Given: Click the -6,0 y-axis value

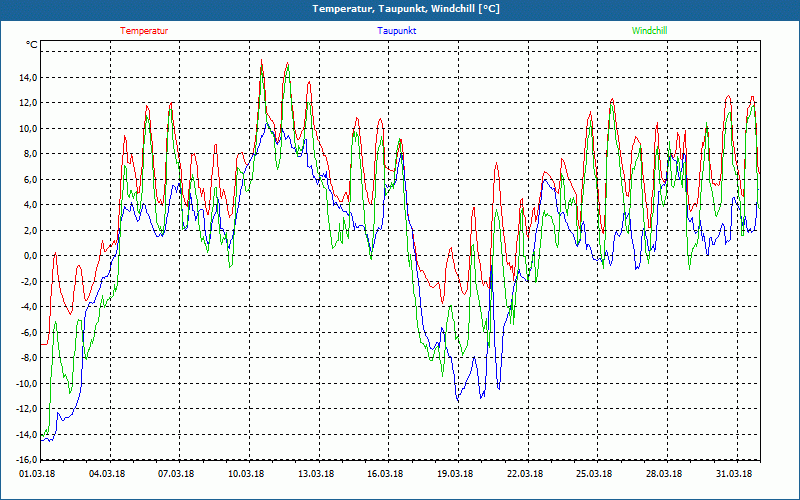Looking at the screenshot, I should [x=29, y=333].
